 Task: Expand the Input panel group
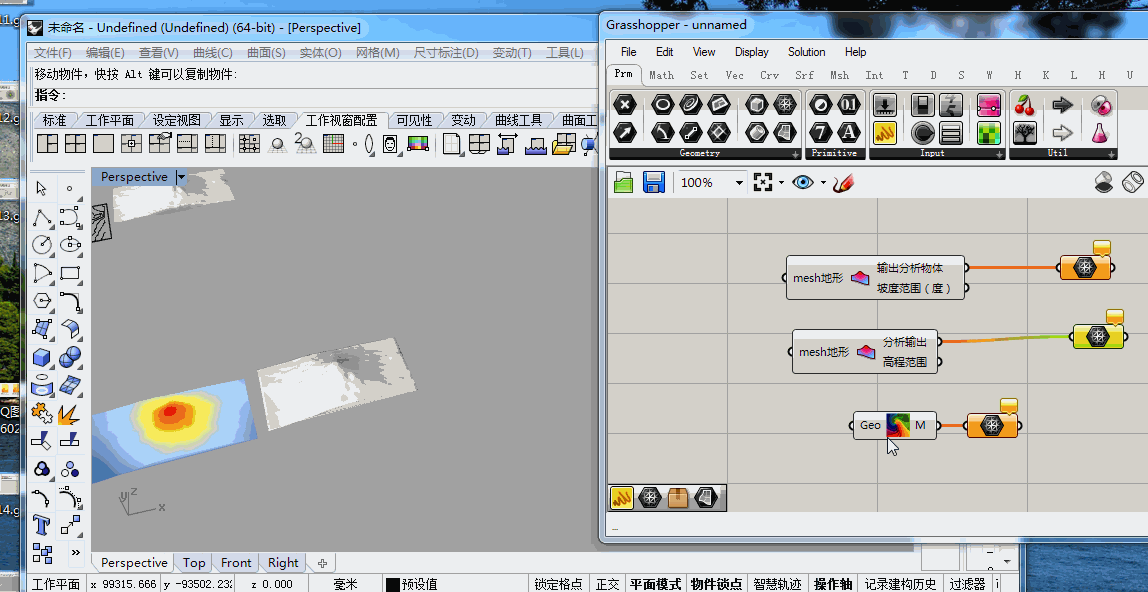999,154
